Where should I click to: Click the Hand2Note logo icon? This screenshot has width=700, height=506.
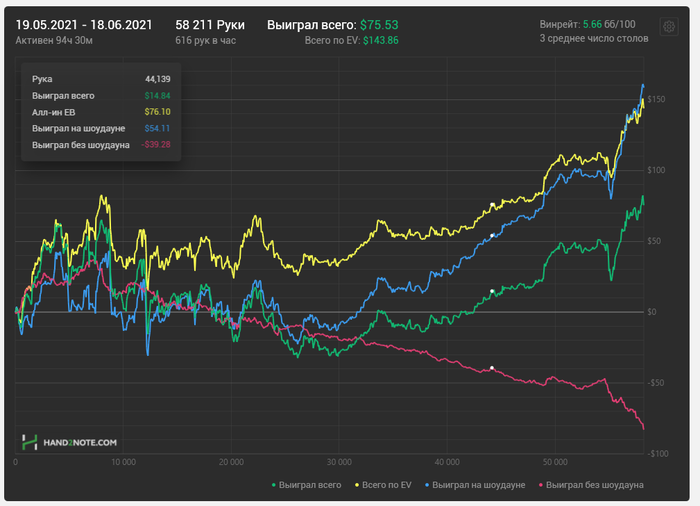tap(29, 442)
